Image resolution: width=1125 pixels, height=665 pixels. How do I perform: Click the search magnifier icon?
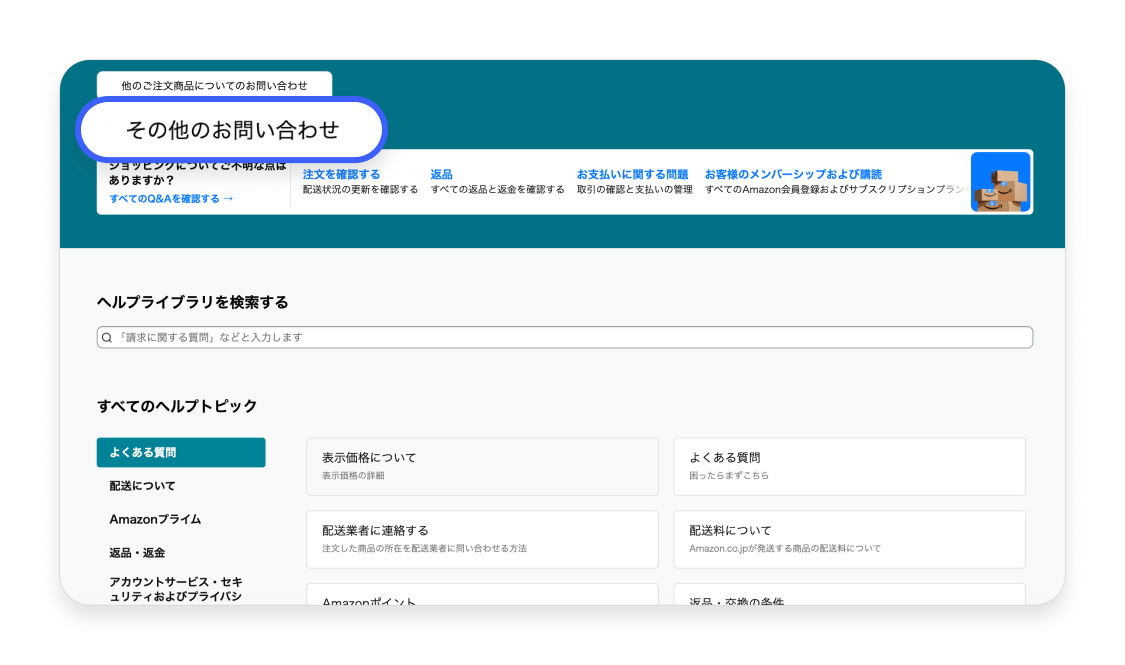tap(107, 338)
